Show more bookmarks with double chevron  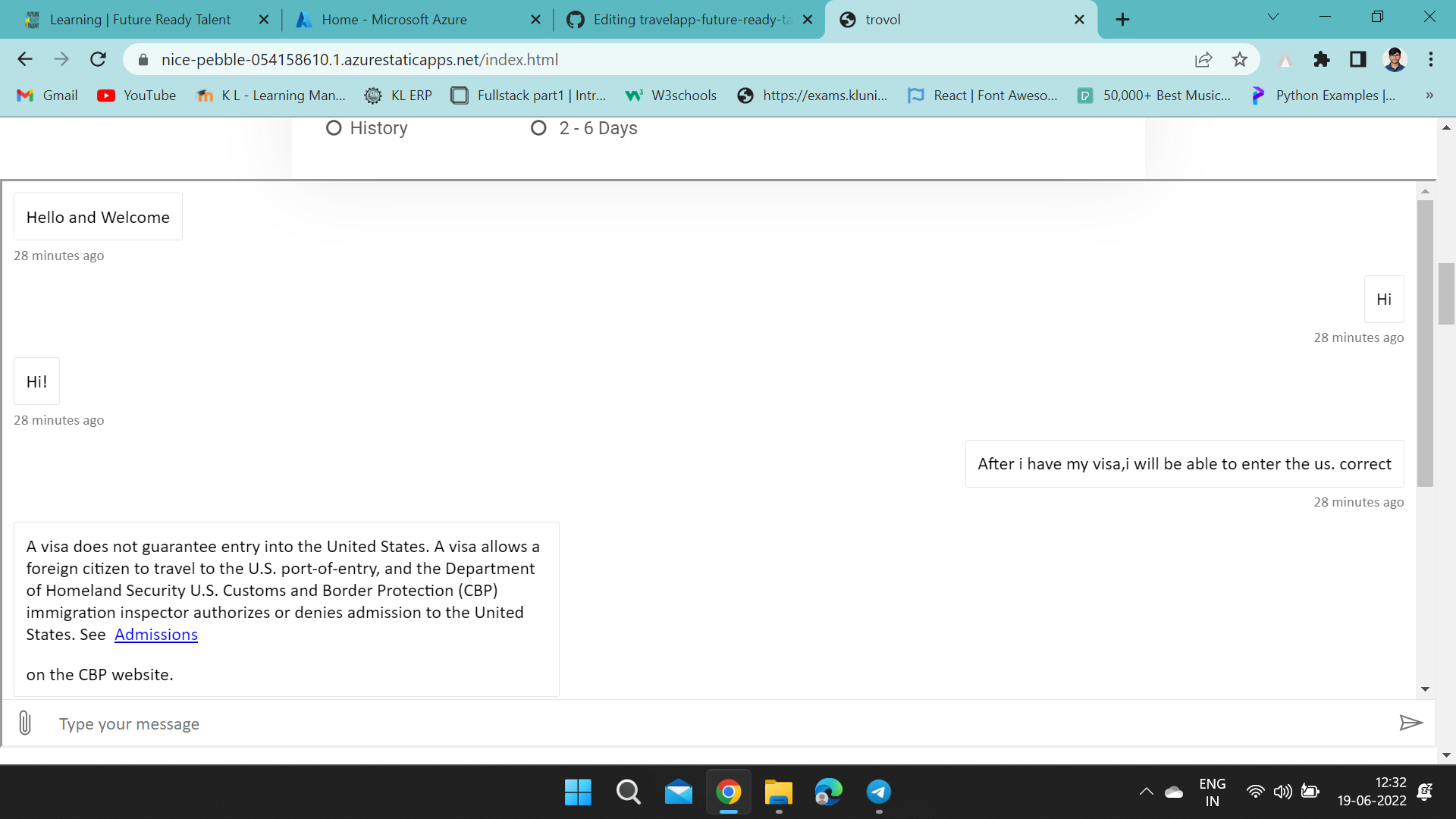(x=1429, y=96)
